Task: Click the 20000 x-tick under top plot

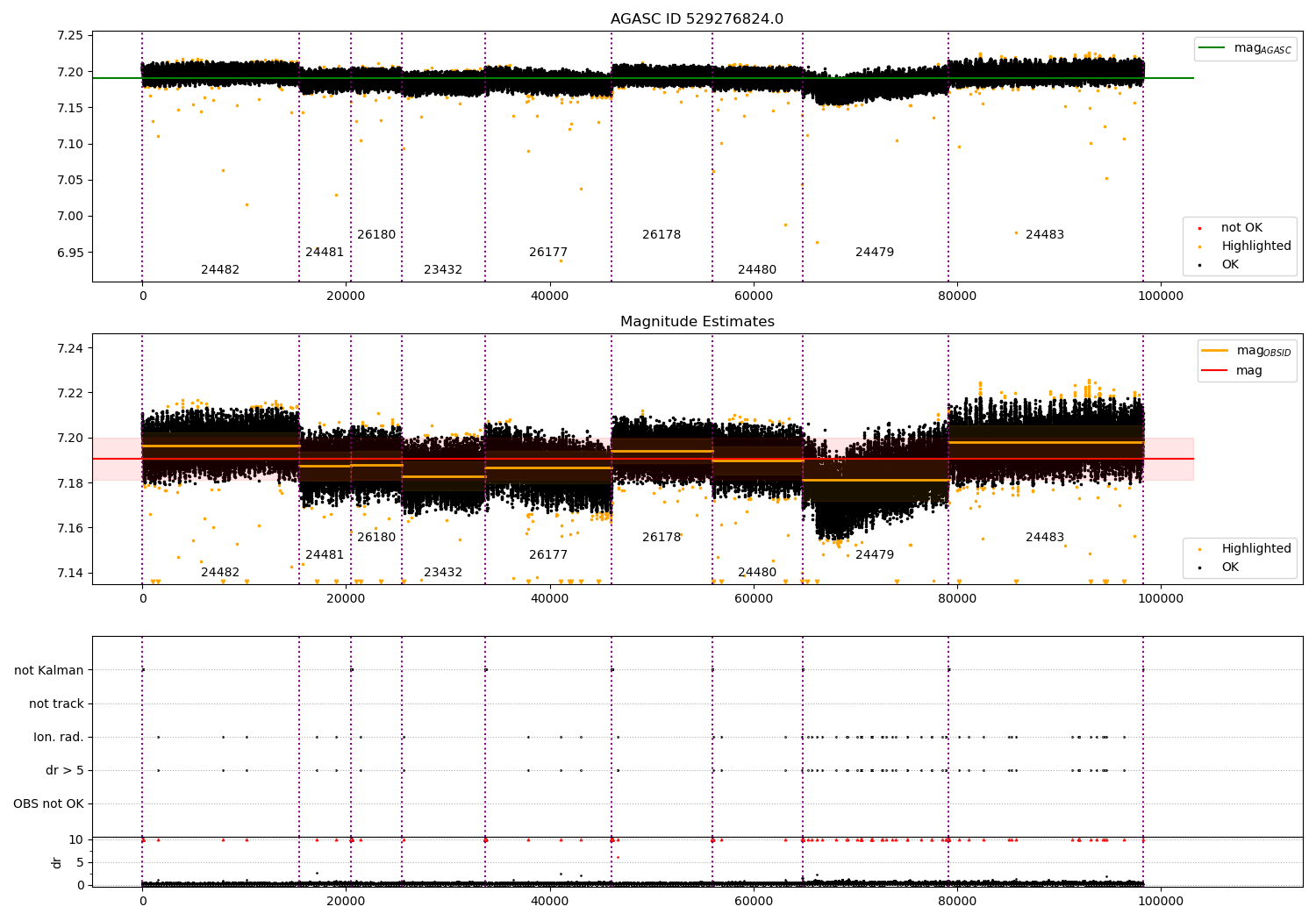Action: (346, 296)
